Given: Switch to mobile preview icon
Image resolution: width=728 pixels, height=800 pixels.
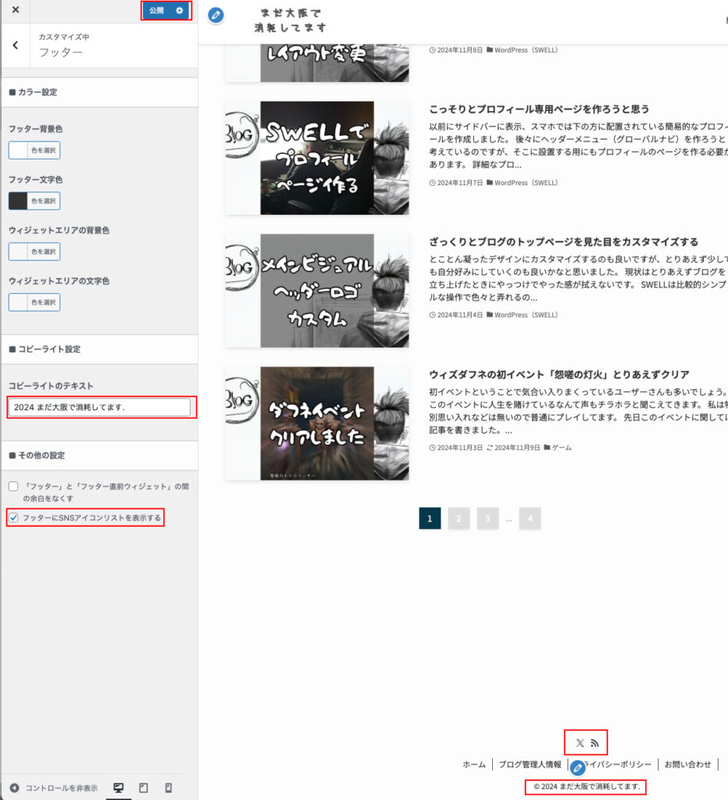Looking at the screenshot, I should [168, 788].
